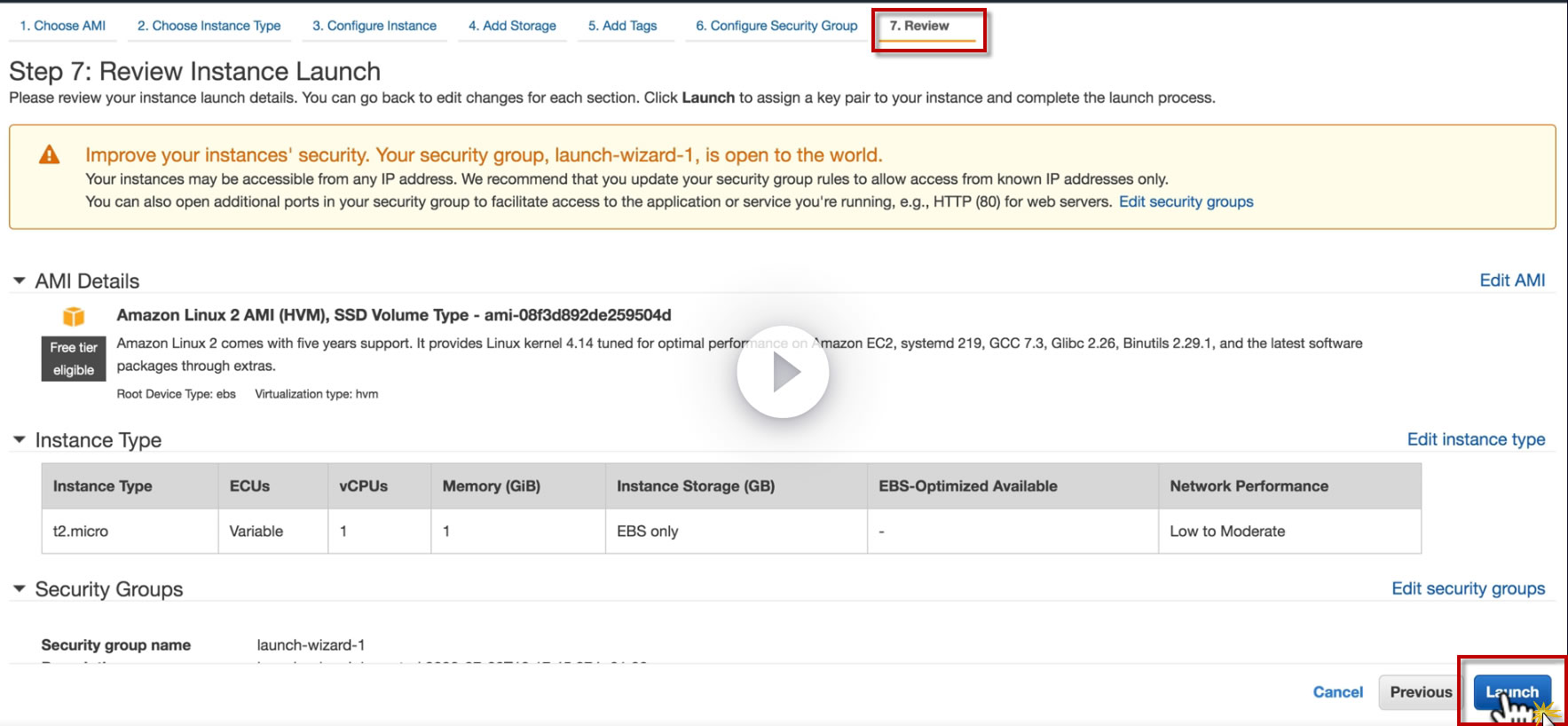Click Edit security groups in warning banner

[x=1186, y=201]
